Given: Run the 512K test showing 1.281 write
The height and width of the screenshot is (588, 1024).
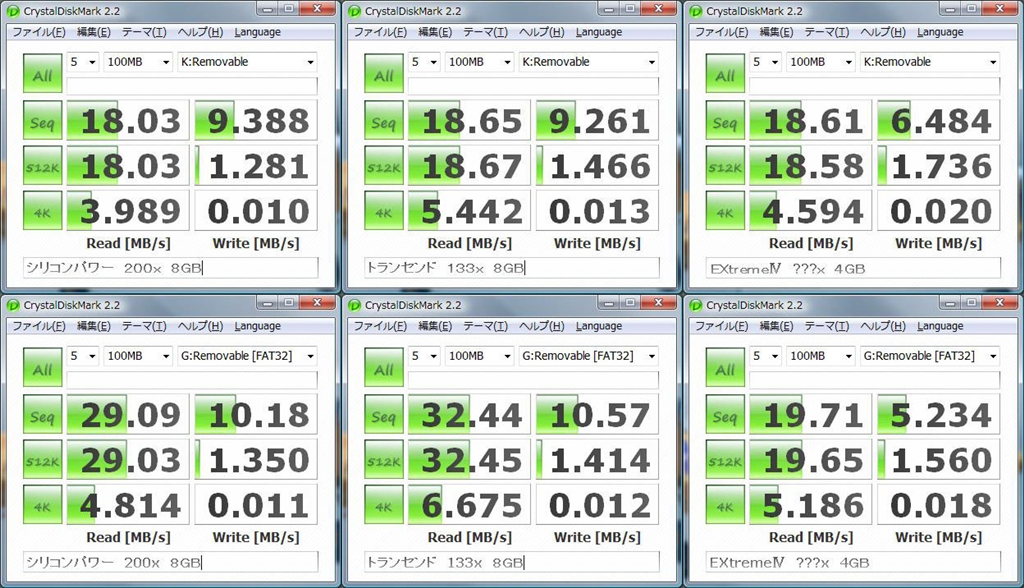Looking at the screenshot, I should point(42,165).
